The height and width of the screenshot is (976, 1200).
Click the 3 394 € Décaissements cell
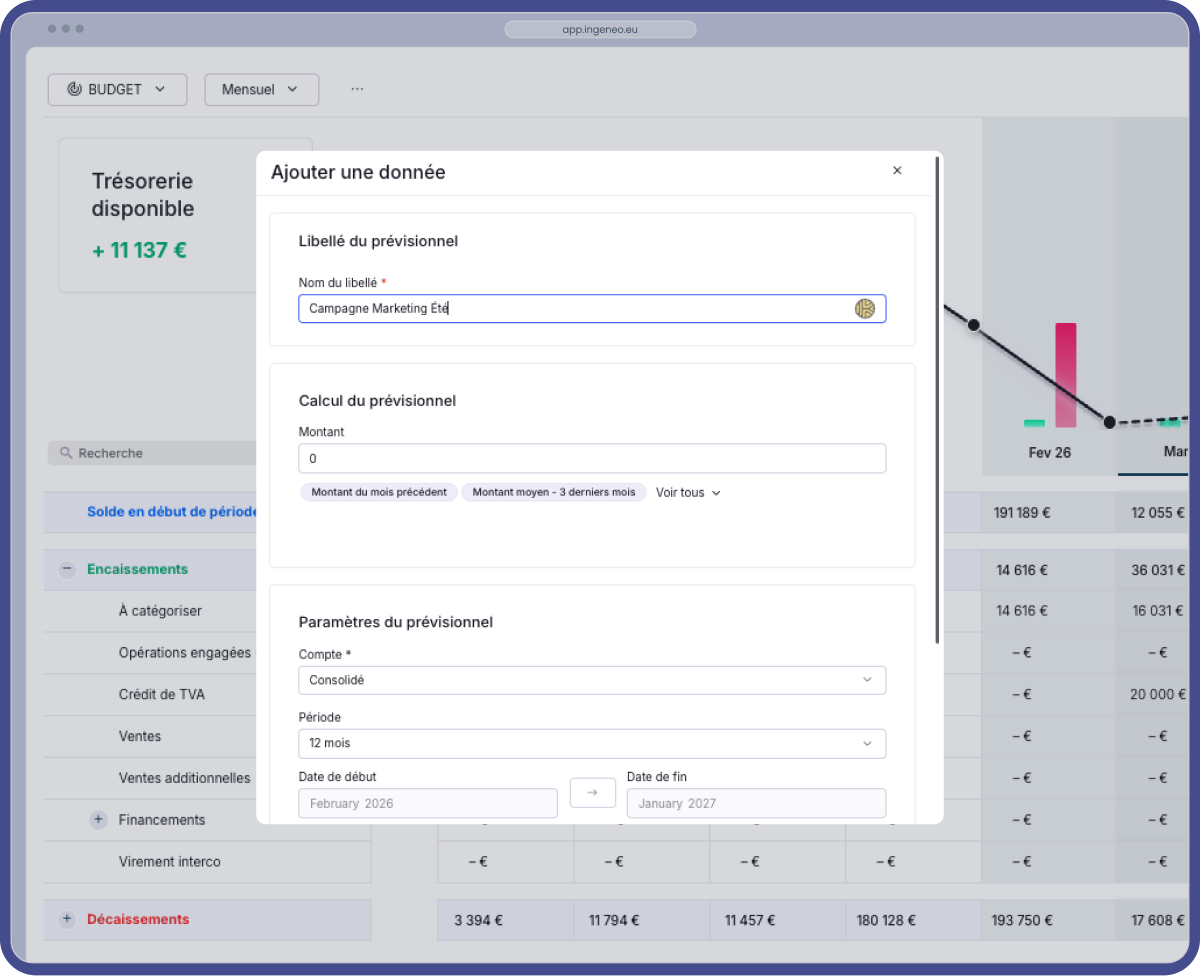[478, 920]
